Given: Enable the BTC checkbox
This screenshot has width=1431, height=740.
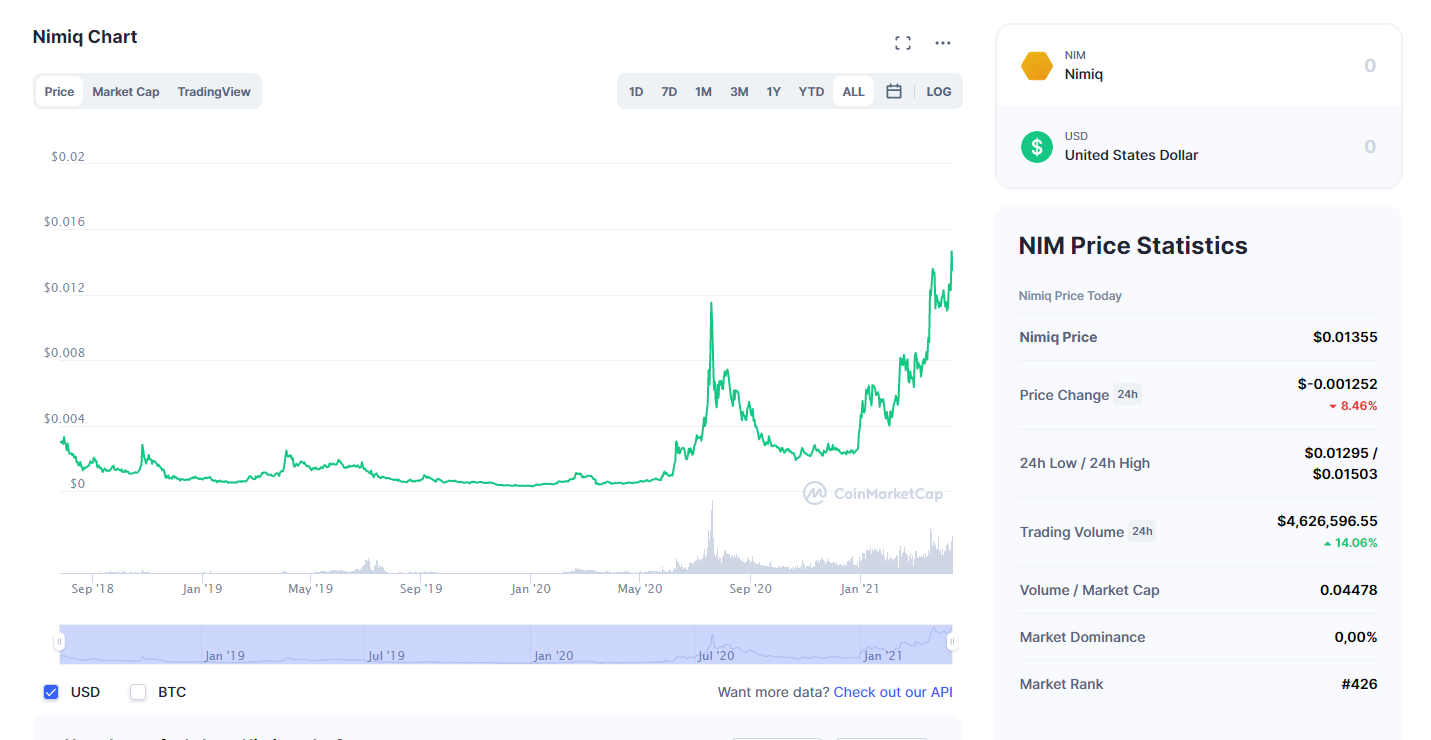Looking at the screenshot, I should pyautogui.click(x=138, y=692).
